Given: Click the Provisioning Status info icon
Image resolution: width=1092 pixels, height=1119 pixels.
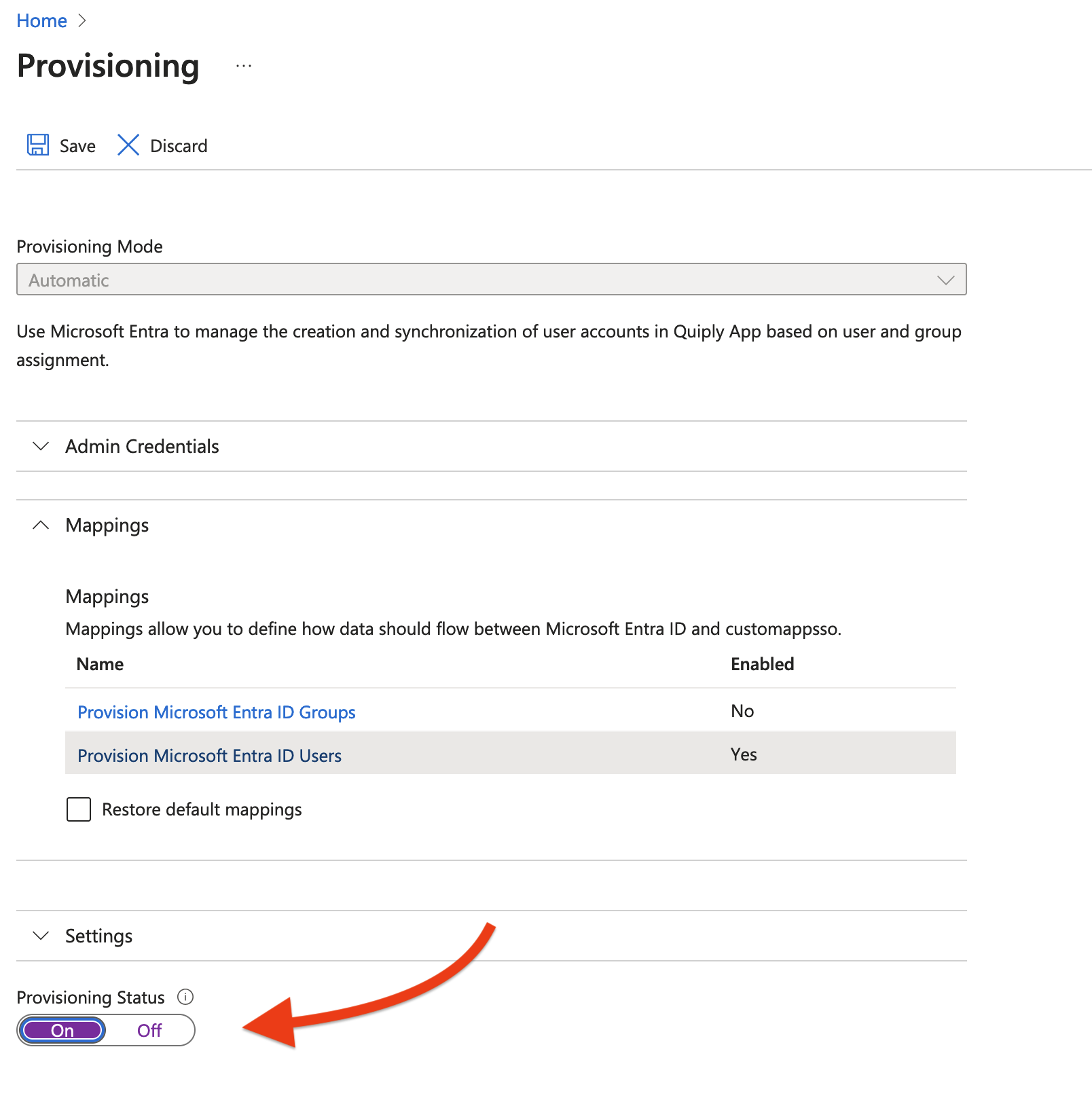Looking at the screenshot, I should (x=185, y=997).
